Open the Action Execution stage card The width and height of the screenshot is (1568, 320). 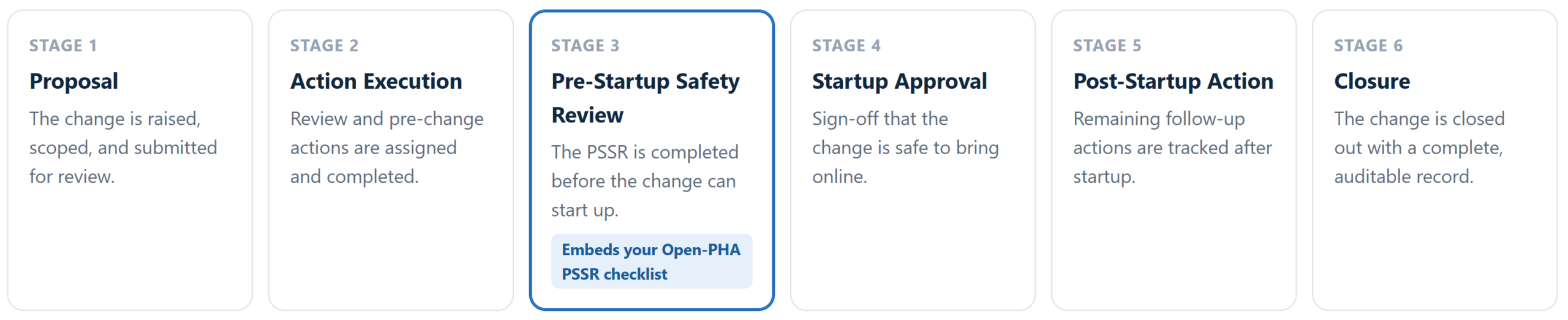(391, 160)
